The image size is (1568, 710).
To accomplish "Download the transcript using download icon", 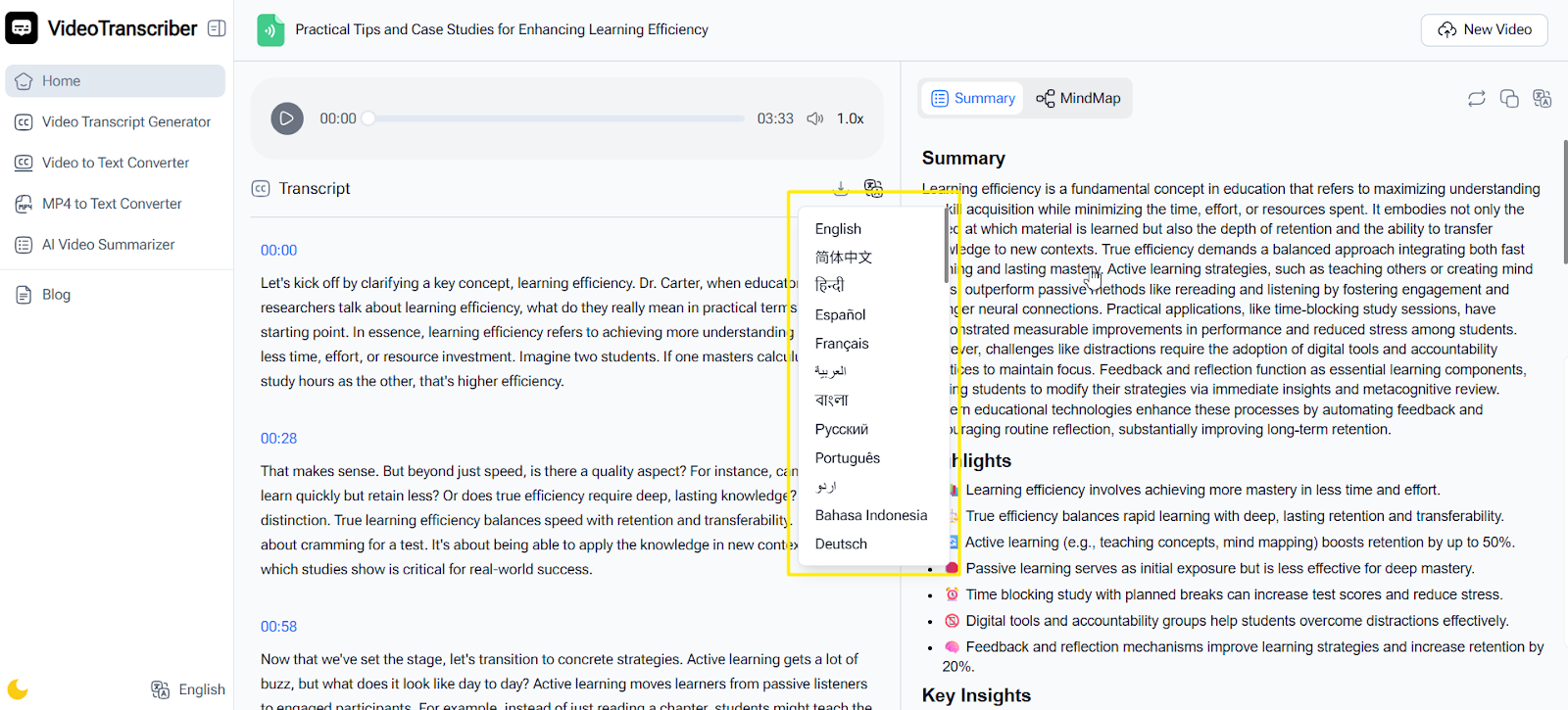I will (841, 187).
